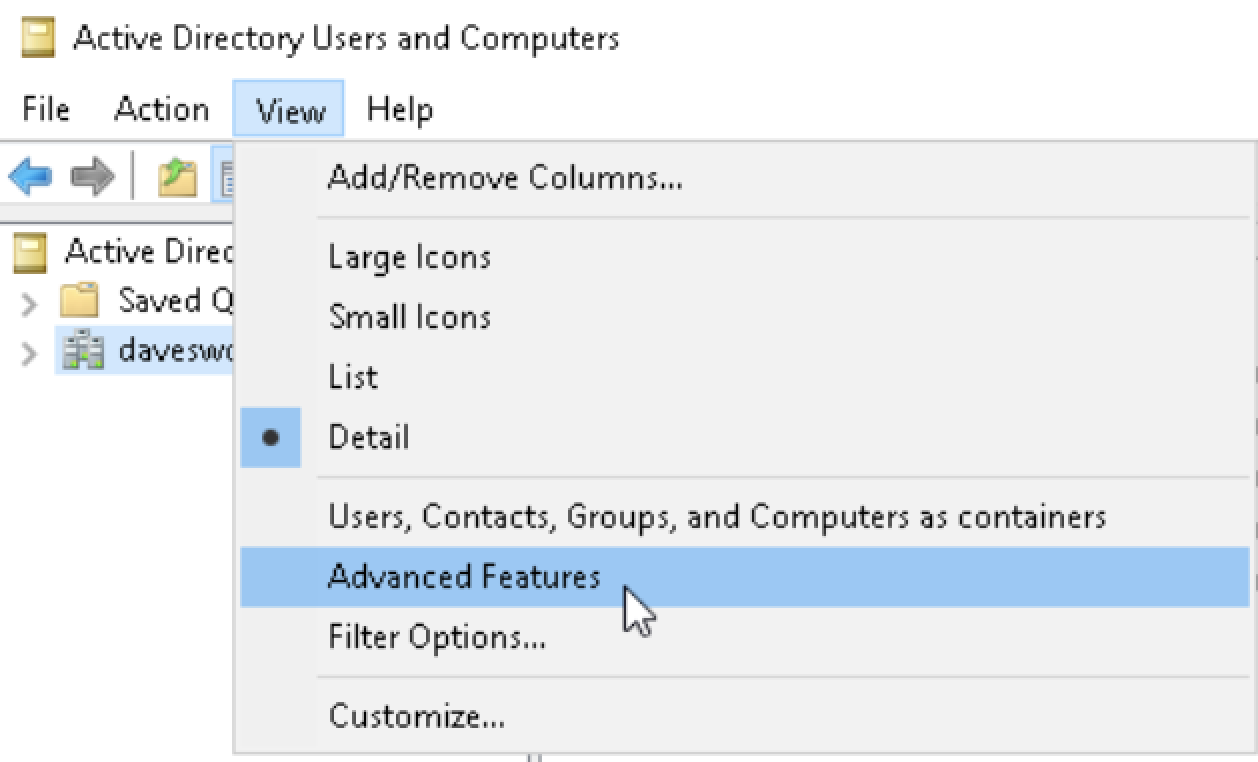Open the Help menu

point(399,109)
